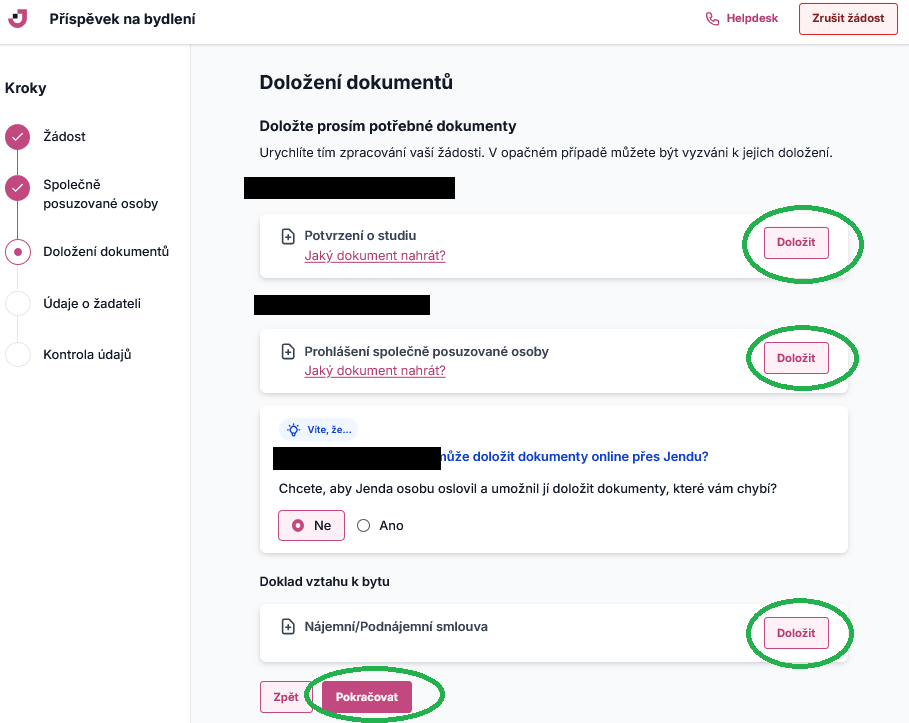909x723 pixels.
Task: Cancel application via Zrušit žádost
Action: click(x=848, y=19)
